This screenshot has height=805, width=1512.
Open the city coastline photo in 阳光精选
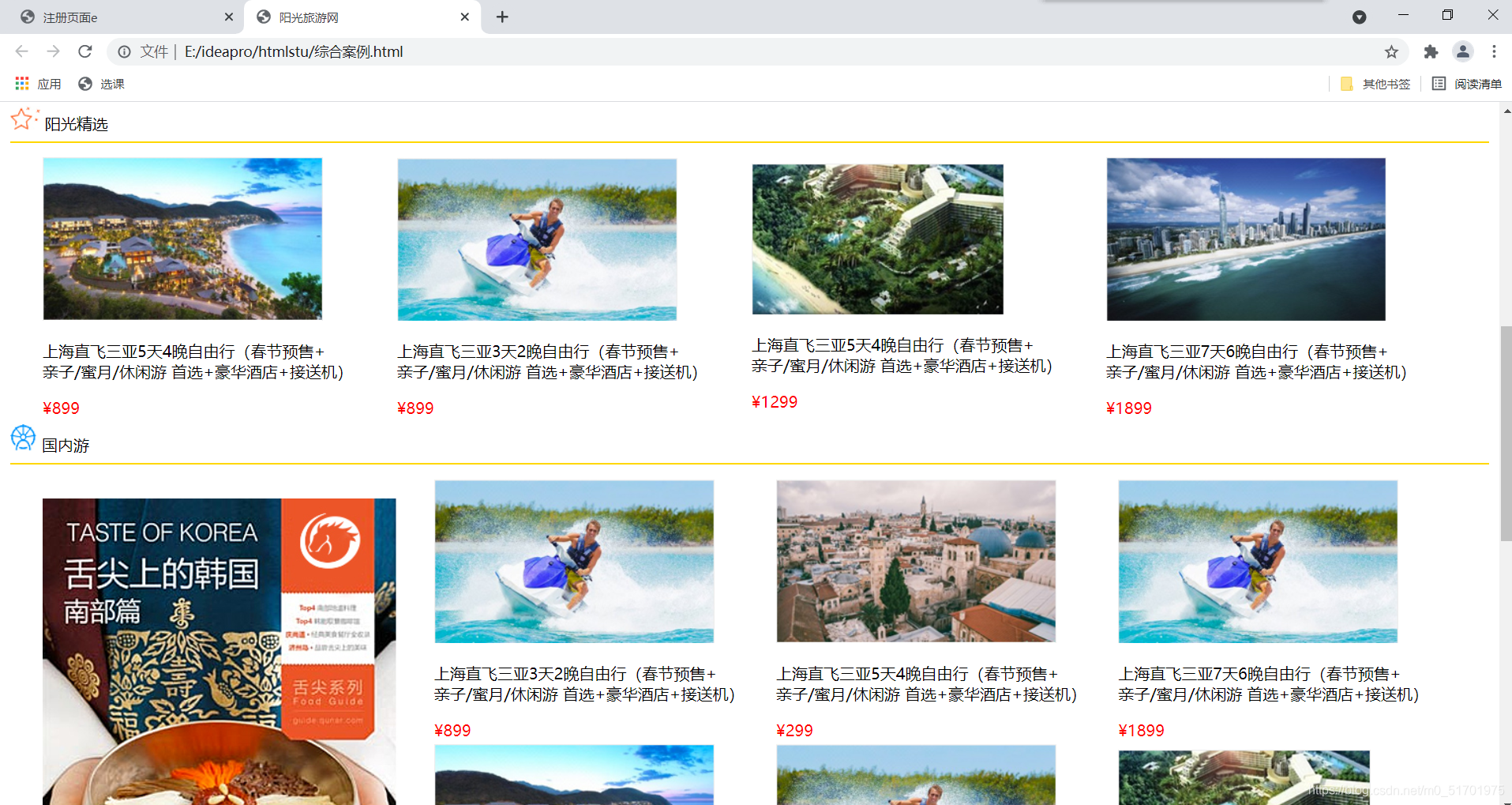1246,239
